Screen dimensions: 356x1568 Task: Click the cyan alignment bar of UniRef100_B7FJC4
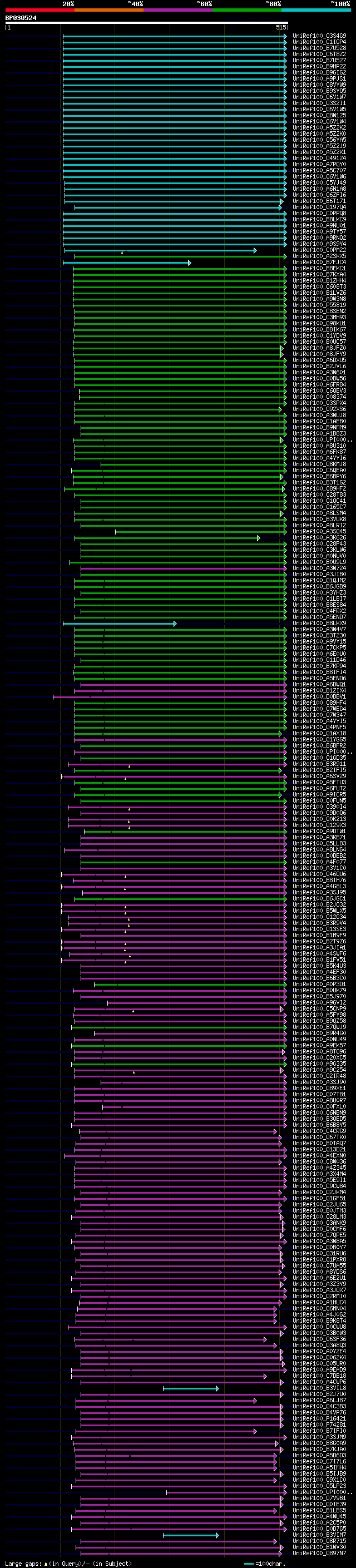tap(127, 263)
